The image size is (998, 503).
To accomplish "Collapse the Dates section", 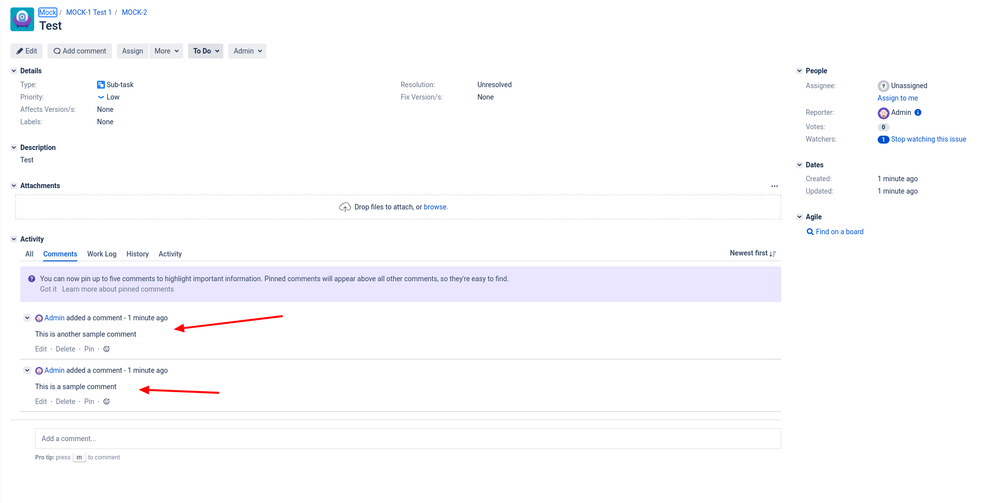I will pyautogui.click(x=799, y=165).
